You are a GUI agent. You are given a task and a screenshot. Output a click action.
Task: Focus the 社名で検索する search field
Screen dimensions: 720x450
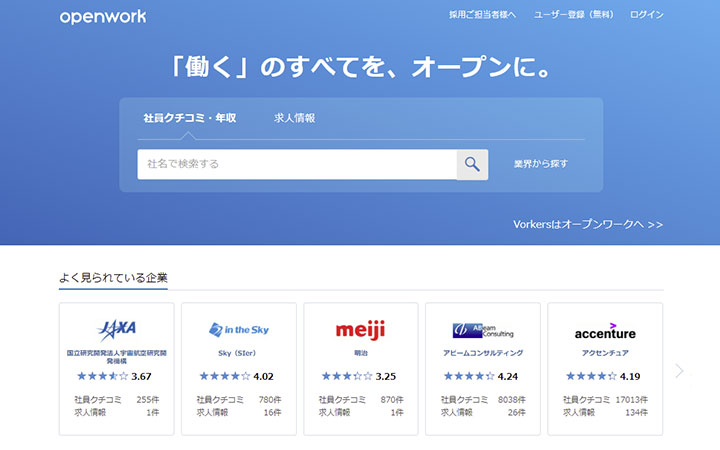click(x=296, y=164)
